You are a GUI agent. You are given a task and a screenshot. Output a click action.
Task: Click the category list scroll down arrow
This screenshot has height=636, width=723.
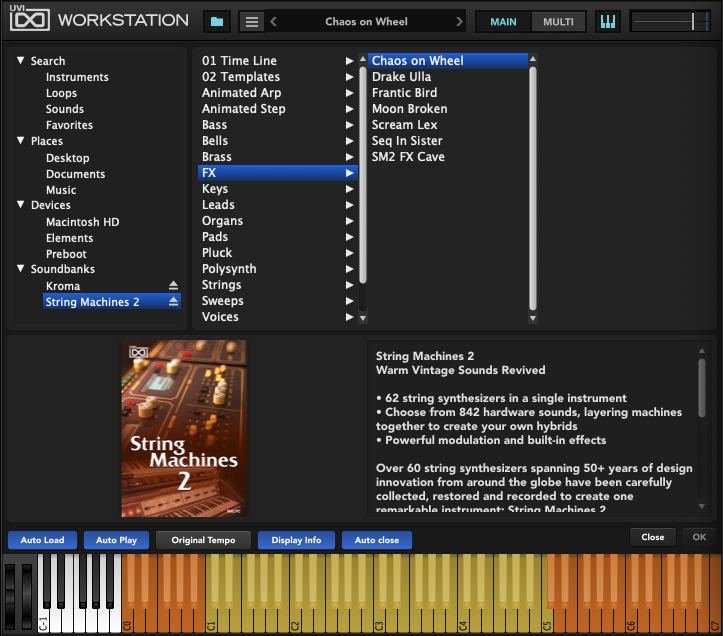[x=363, y=318]
